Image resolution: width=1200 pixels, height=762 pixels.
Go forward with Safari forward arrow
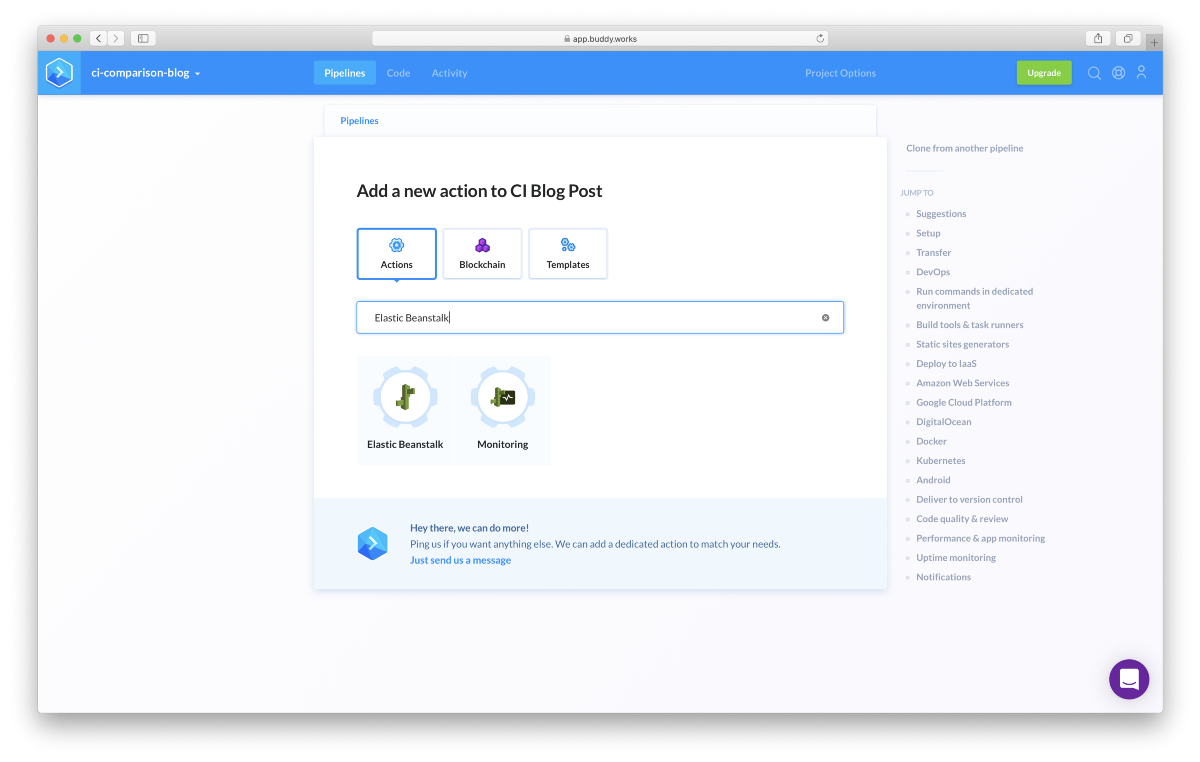tap(116, 38)
